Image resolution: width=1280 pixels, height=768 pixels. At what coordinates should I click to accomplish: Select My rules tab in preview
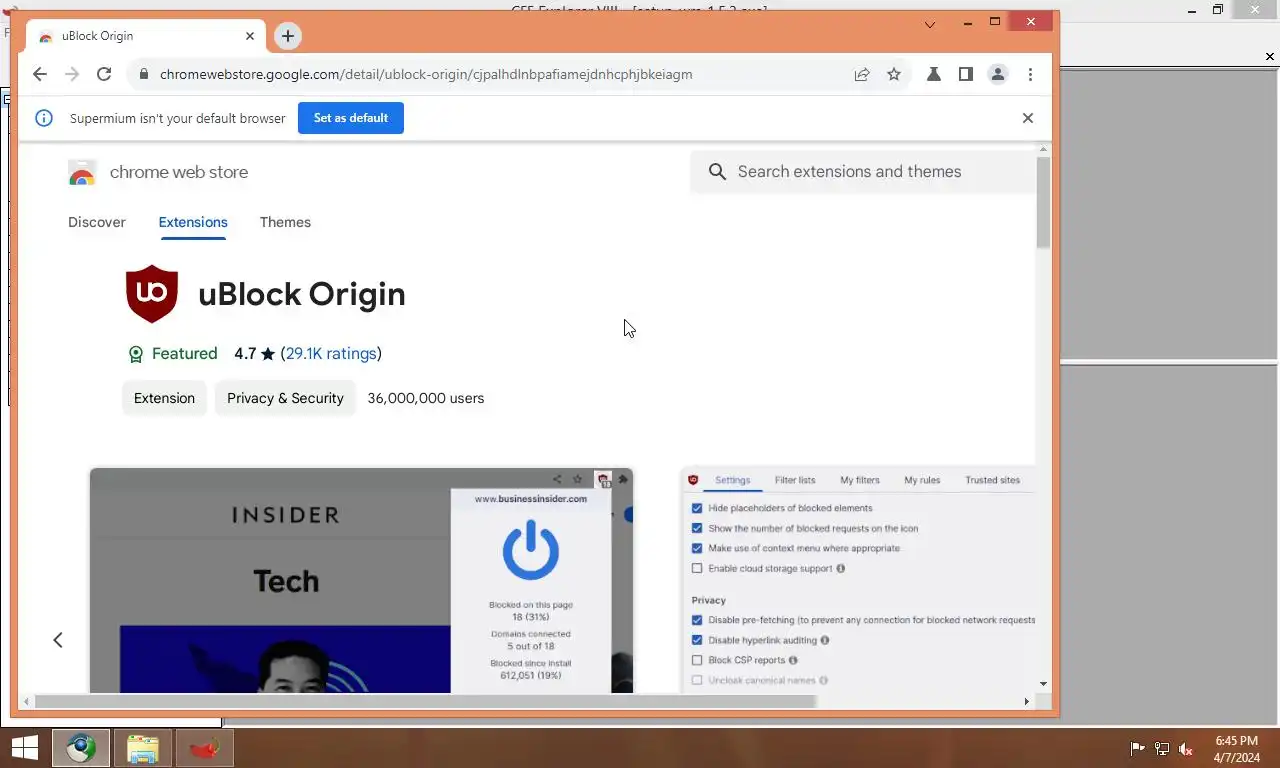[922, 480]
